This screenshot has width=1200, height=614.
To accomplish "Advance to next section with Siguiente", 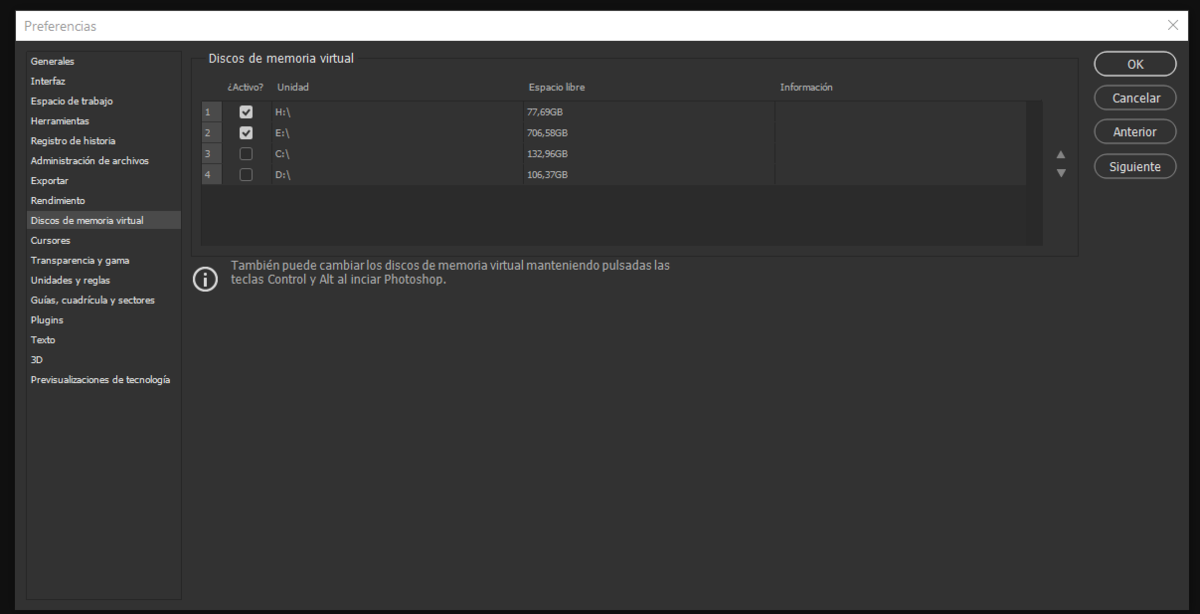I will 1135,167.
